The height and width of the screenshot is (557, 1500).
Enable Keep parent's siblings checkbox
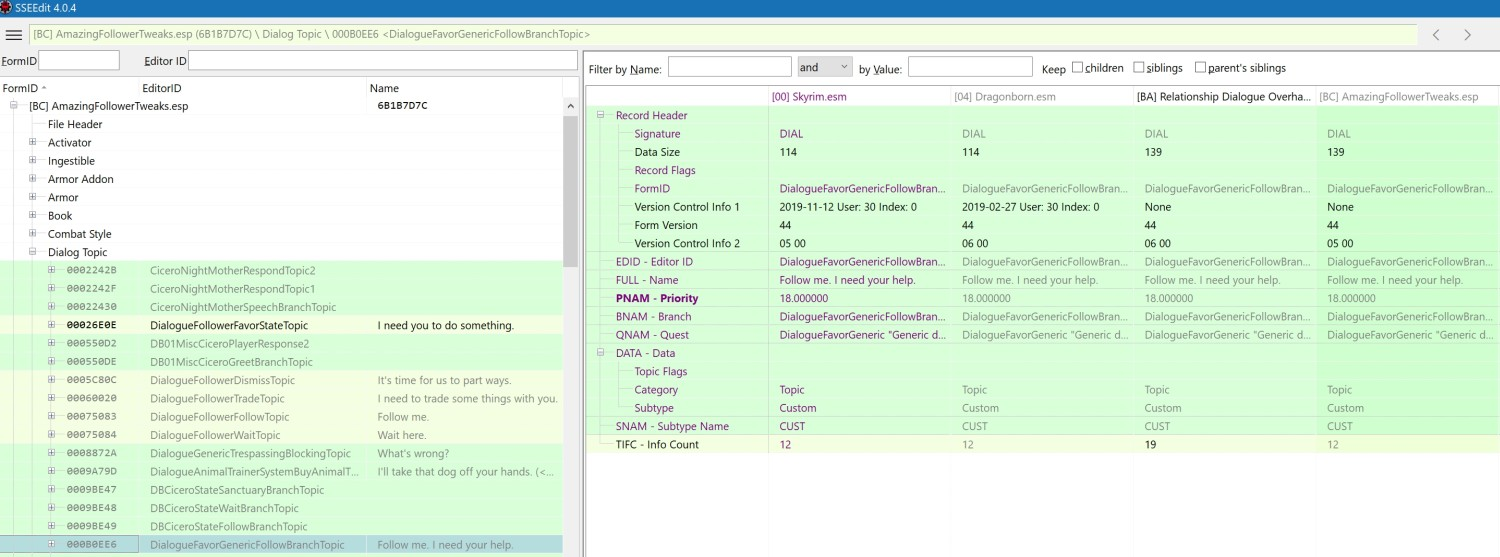(1201, 68)
